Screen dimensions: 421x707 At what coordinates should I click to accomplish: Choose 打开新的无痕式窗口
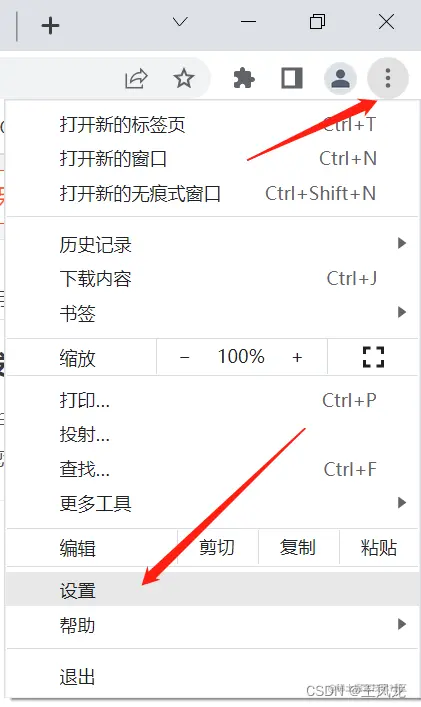[x=212, y=193]
